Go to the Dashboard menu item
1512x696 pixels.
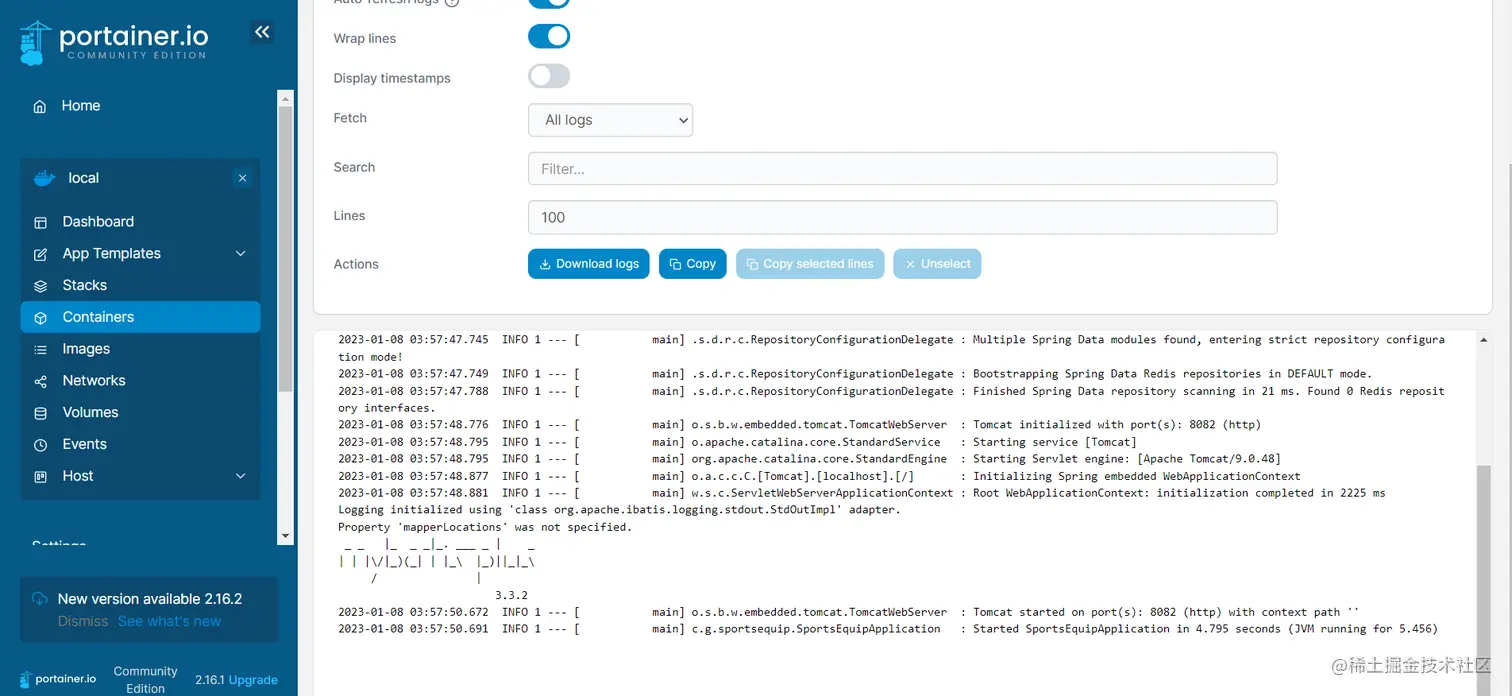point(140,222)
